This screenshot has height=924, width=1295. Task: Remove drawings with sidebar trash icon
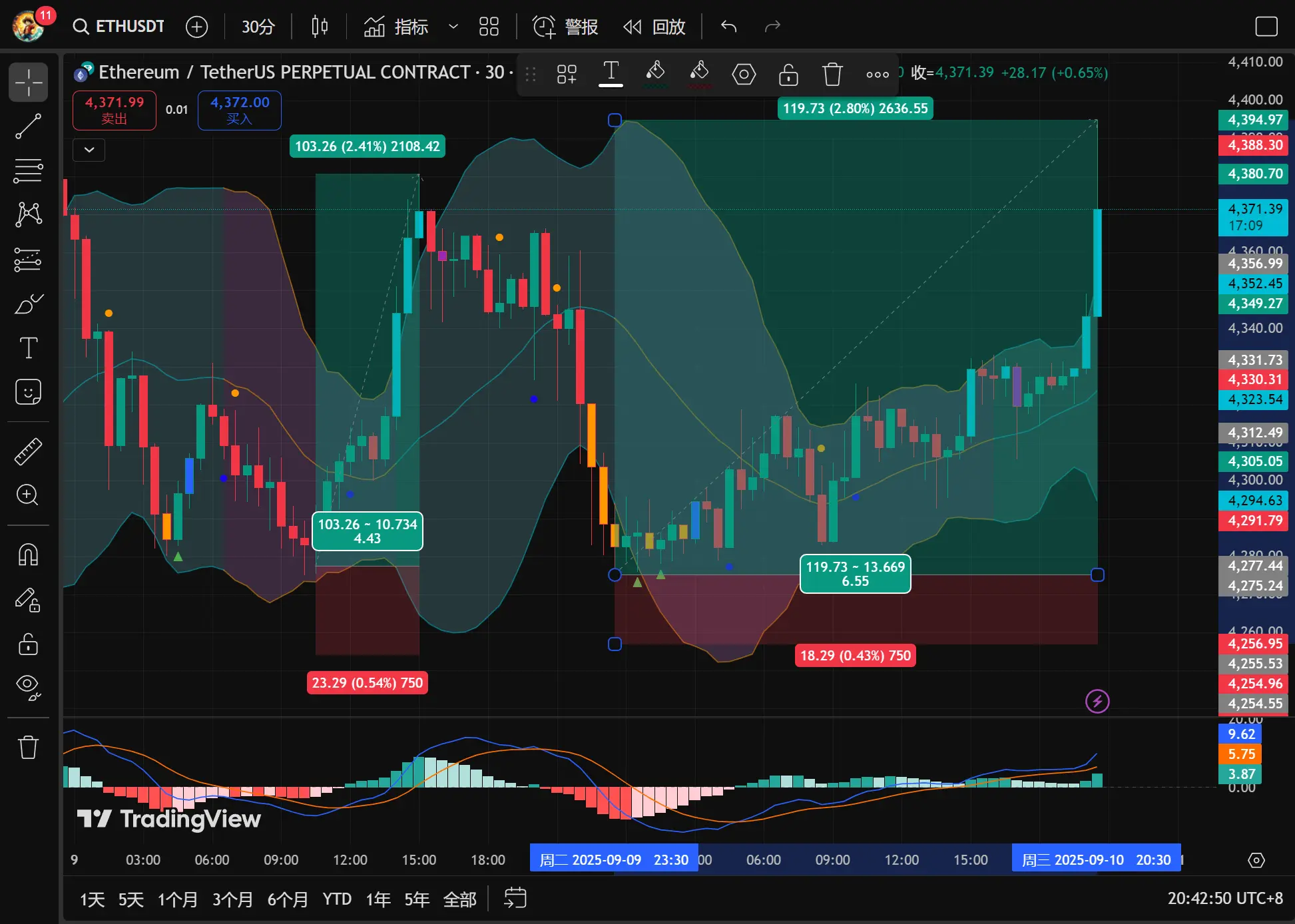pos(28,747)
